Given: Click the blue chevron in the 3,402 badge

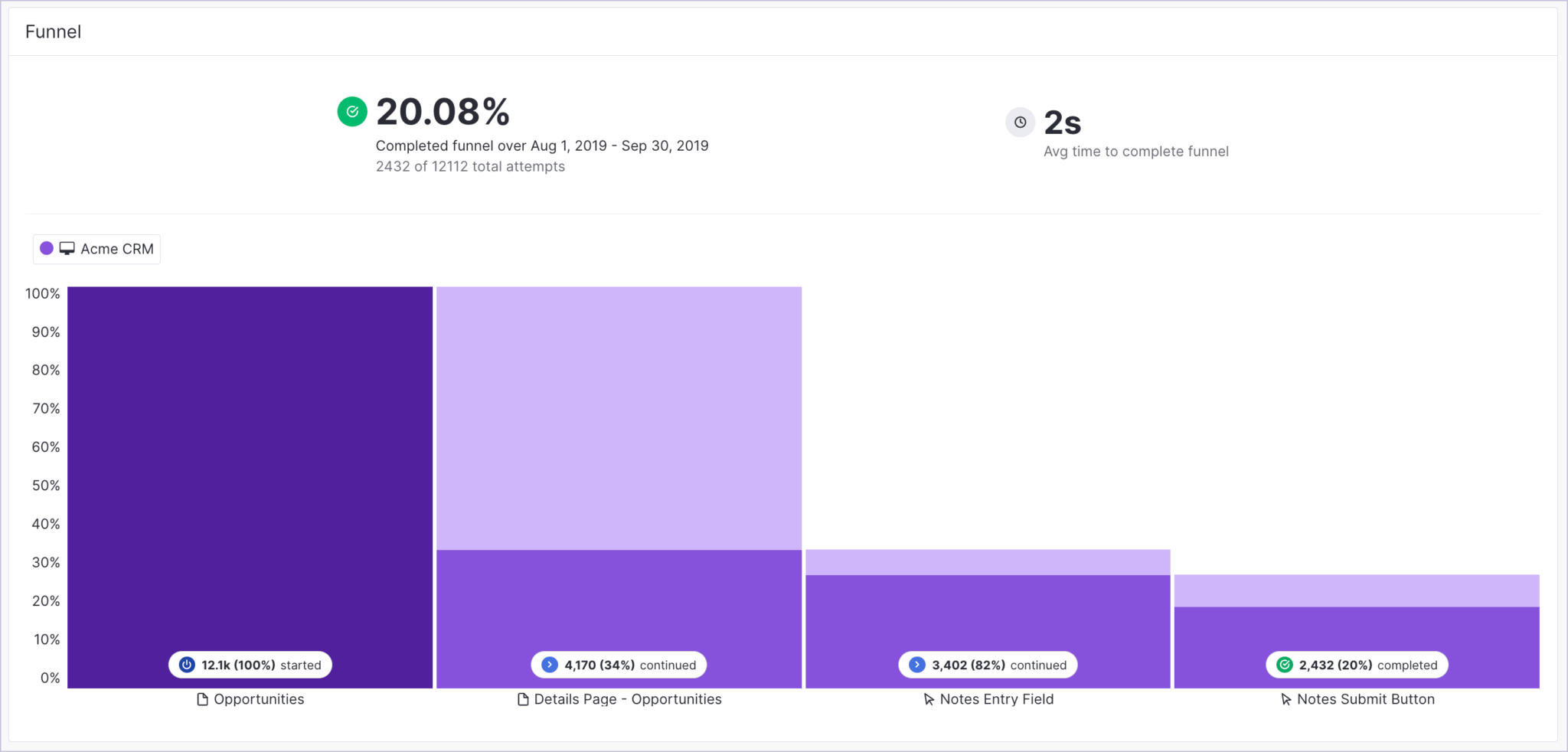Looking at the screenshot, I should [x=916, y=665].
